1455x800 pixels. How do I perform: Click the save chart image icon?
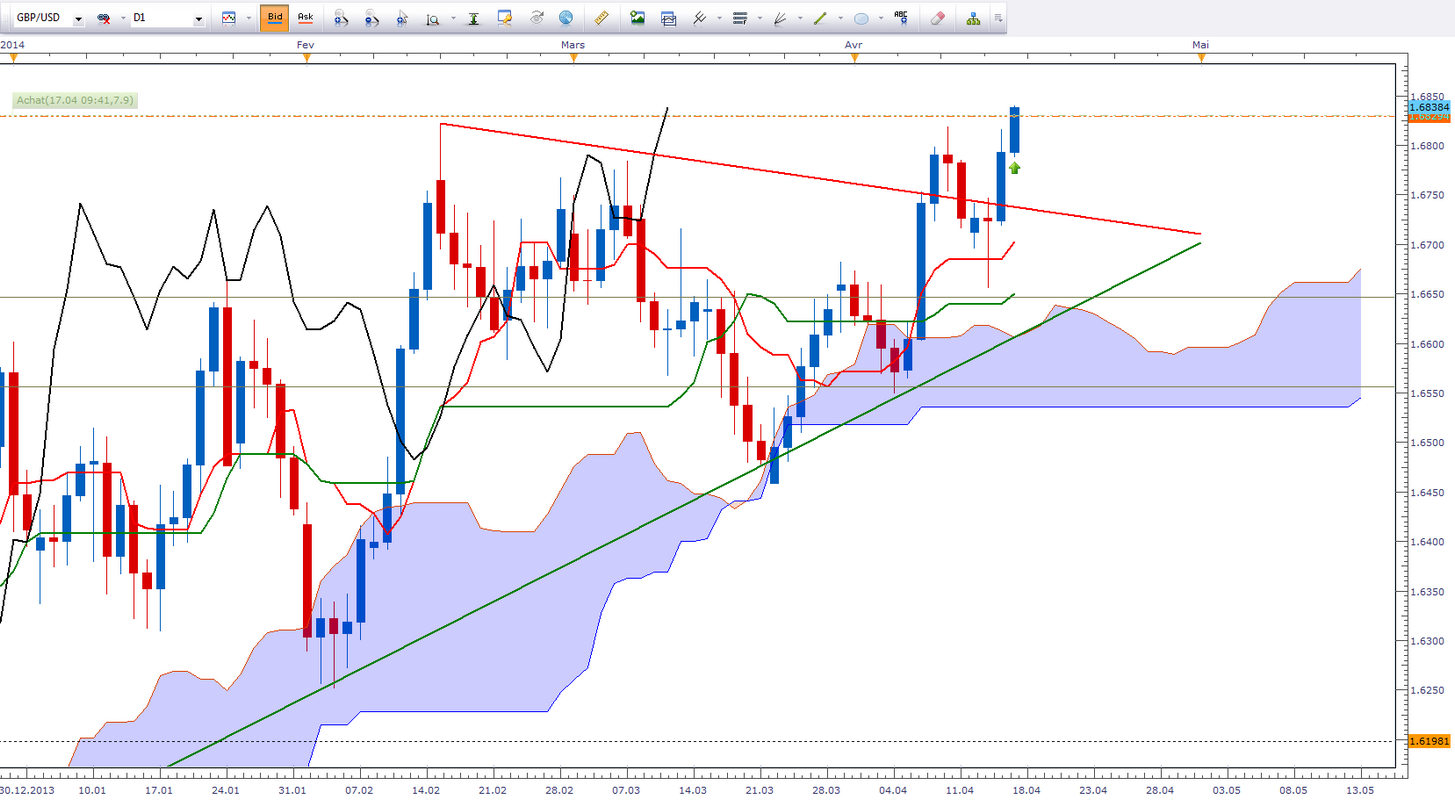[637, 18]
